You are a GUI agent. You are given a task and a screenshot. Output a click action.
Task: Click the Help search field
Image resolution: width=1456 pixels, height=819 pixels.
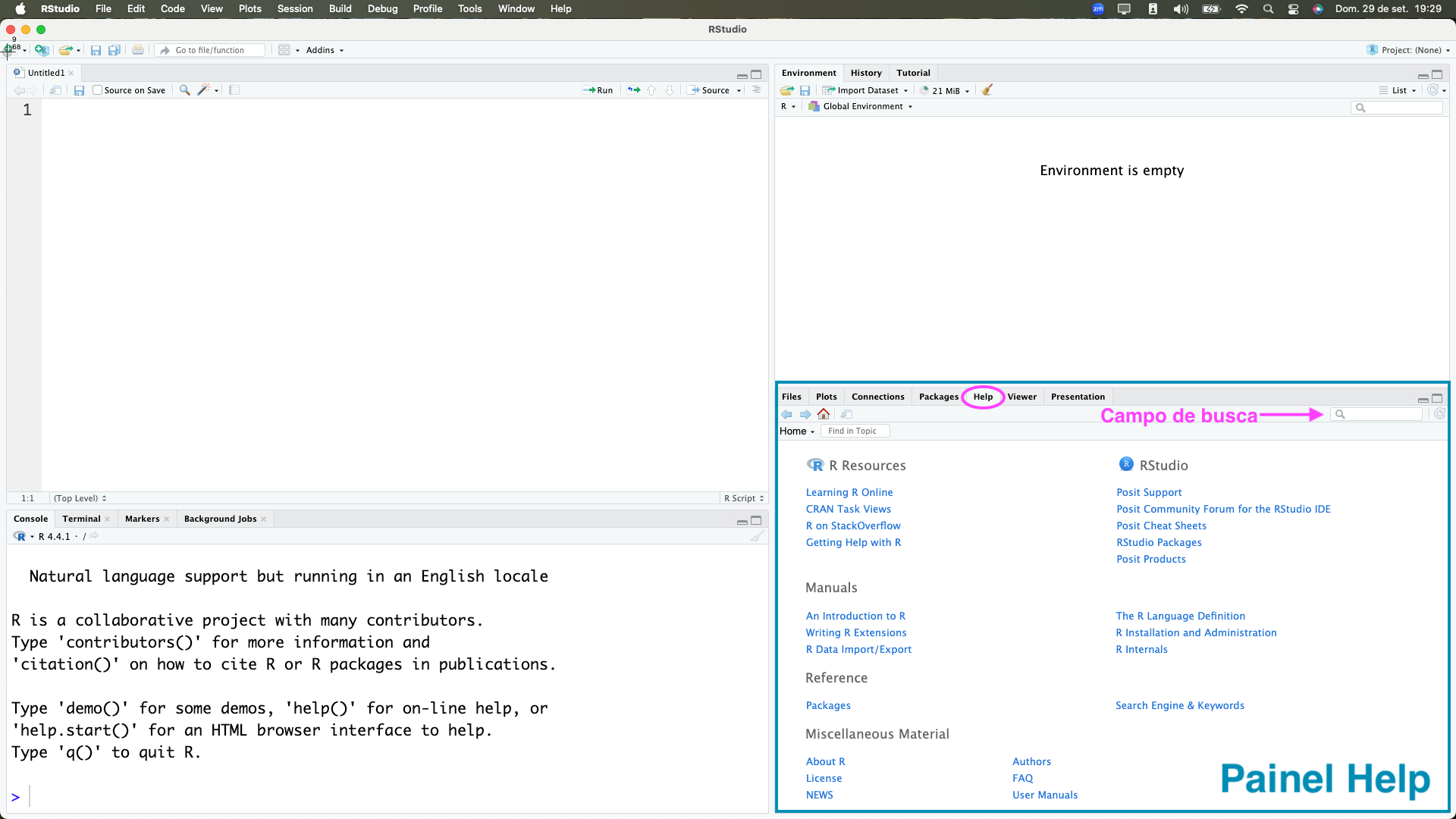[x=1376, y=414]
